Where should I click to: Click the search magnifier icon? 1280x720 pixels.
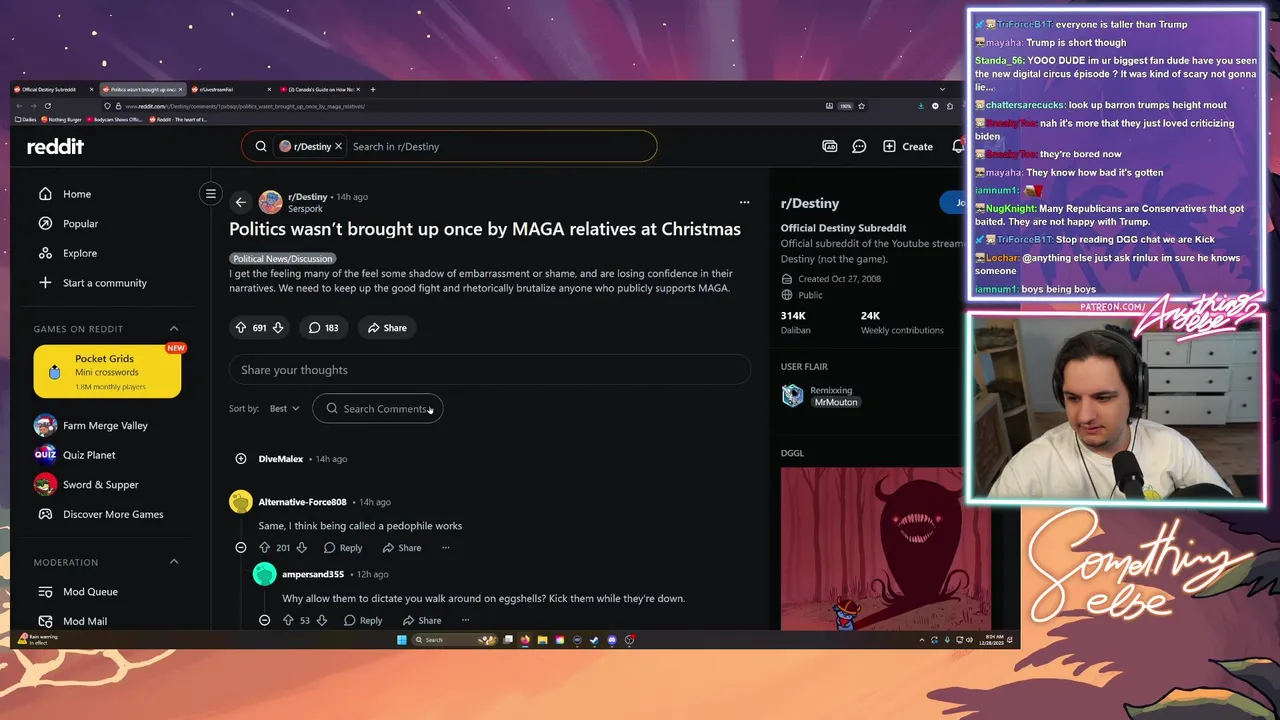pos(261,146)
